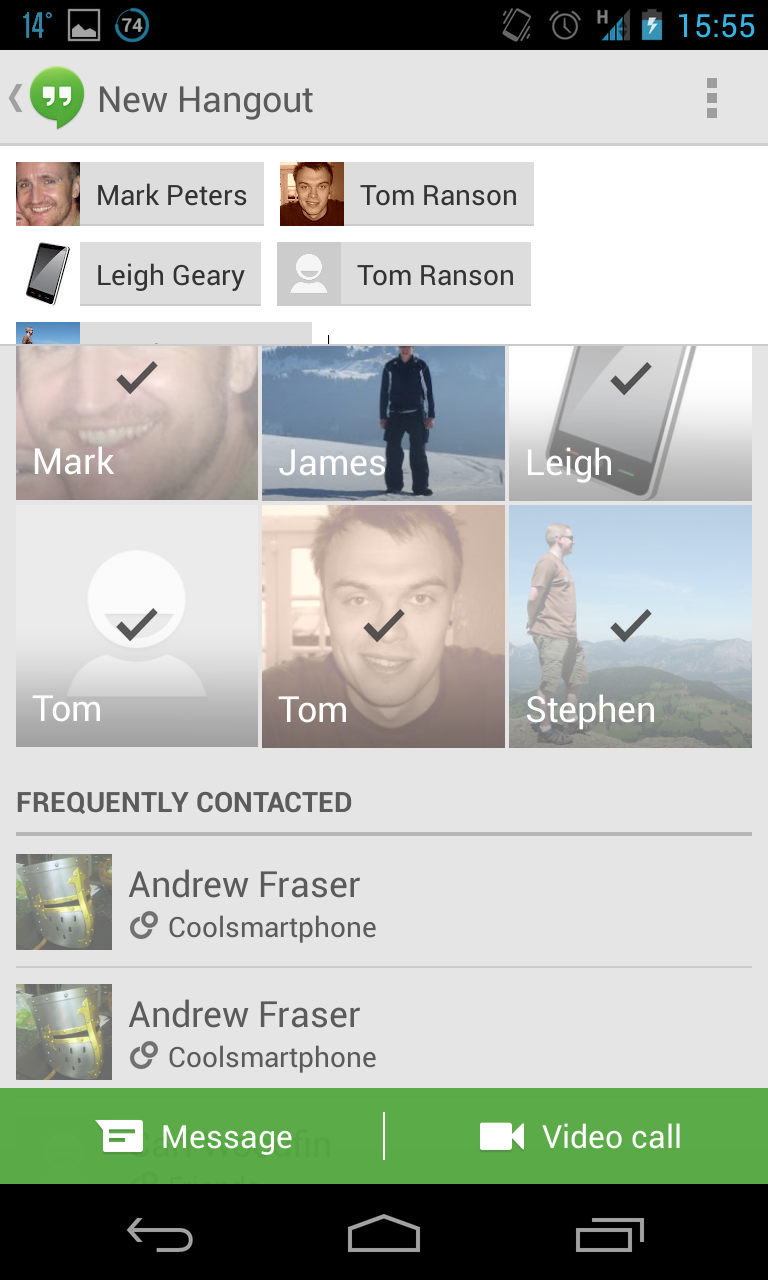
Task: Click the message bubble icon in green bar
Action: [x=120, y=1136]
